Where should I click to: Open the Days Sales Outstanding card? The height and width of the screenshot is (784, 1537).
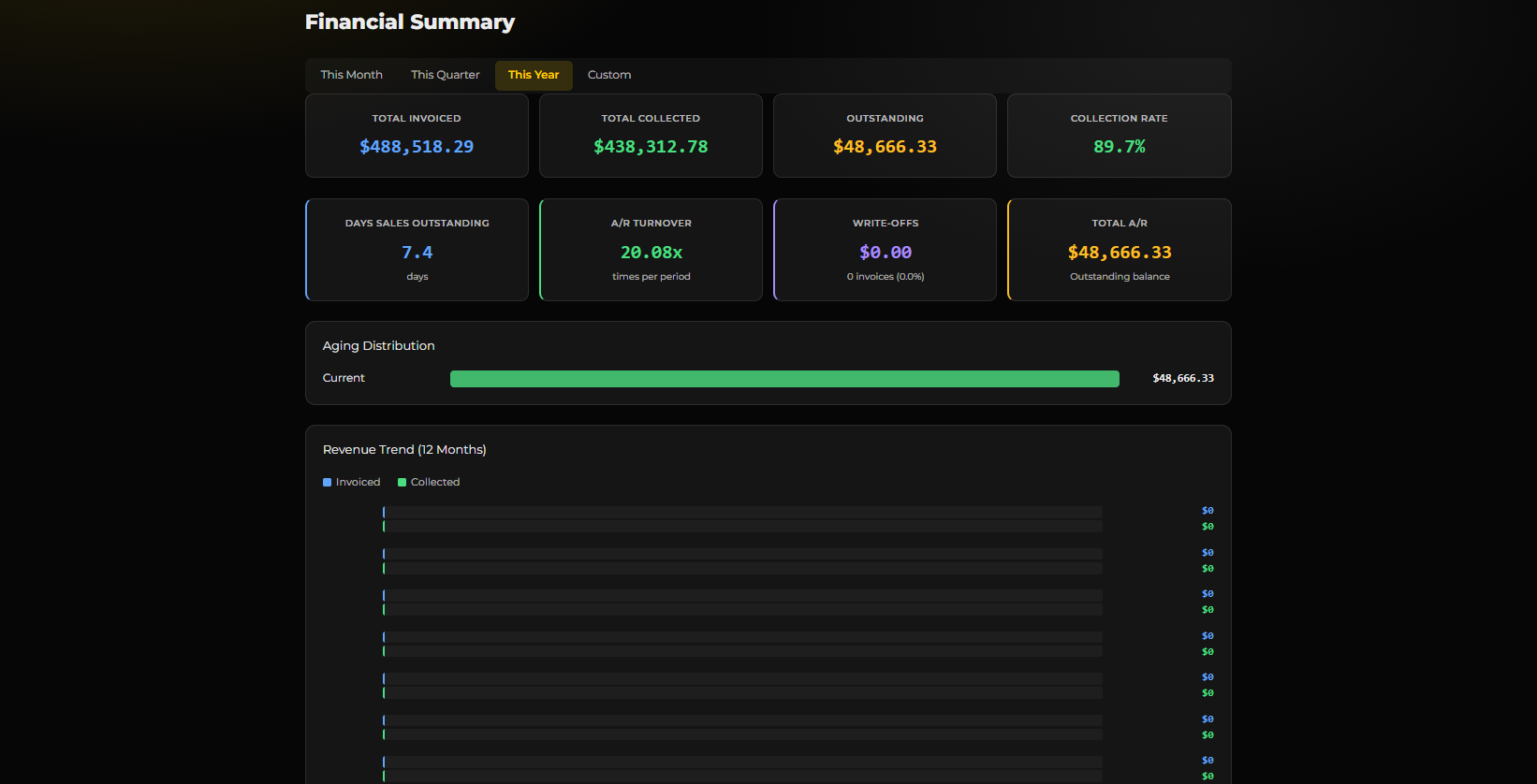click(417, 250)
